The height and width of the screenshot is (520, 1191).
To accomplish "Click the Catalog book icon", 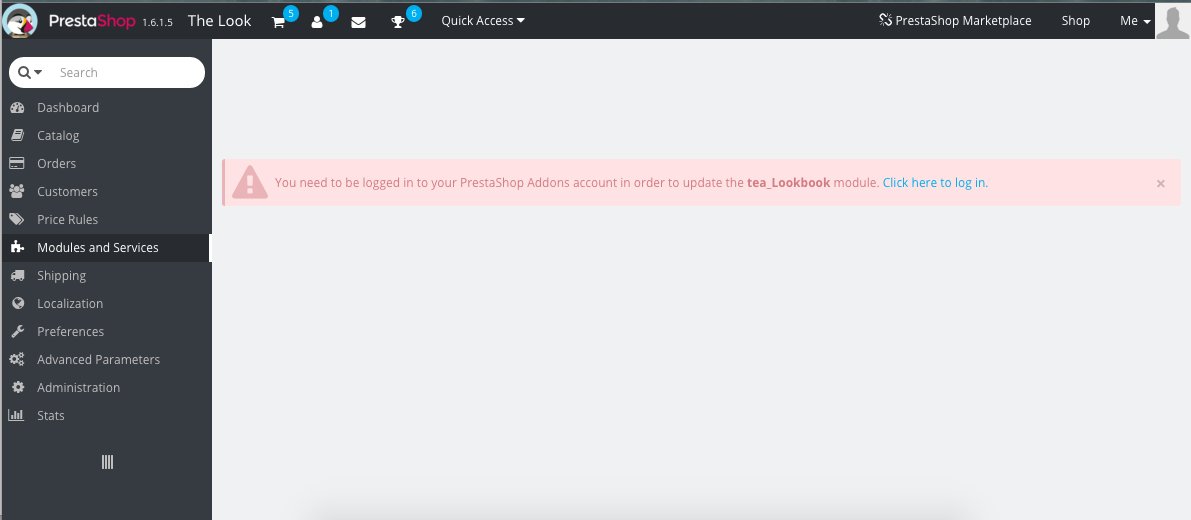I will point(17,136).
